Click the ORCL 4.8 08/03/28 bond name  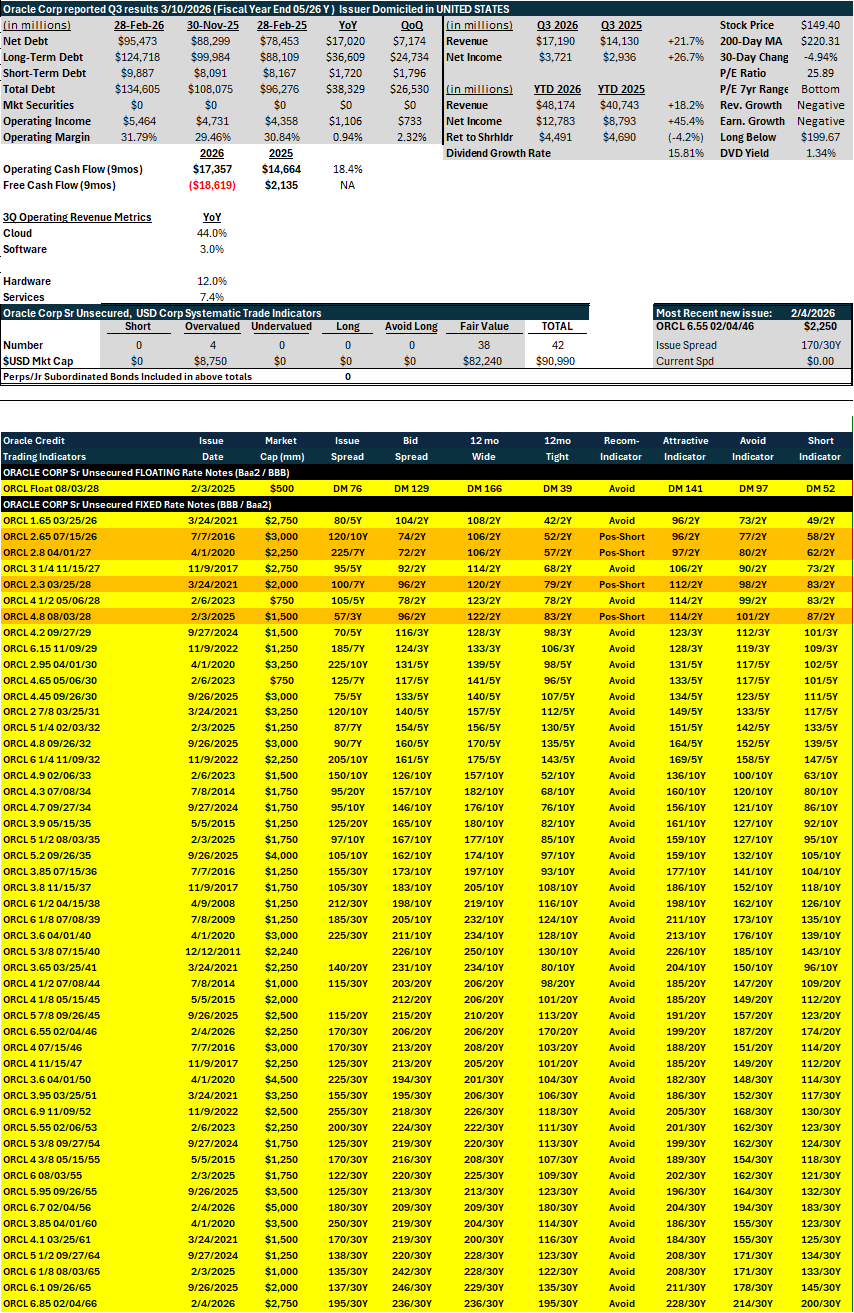click(42, 618)
